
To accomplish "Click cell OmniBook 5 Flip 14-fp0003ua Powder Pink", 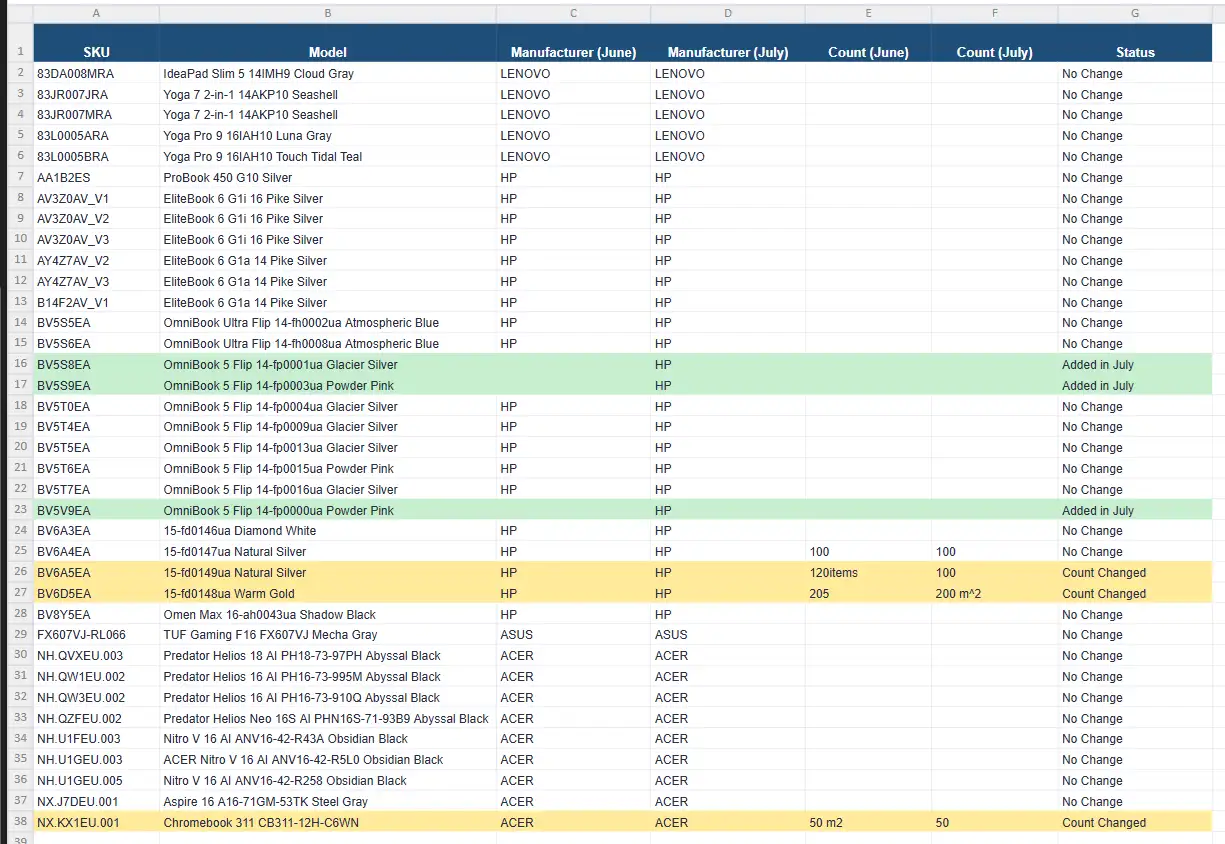I will point(327,386).
